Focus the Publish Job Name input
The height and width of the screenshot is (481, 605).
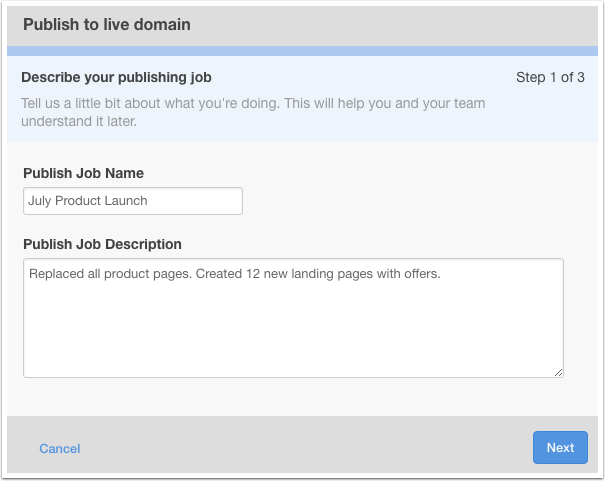point(133,201)
